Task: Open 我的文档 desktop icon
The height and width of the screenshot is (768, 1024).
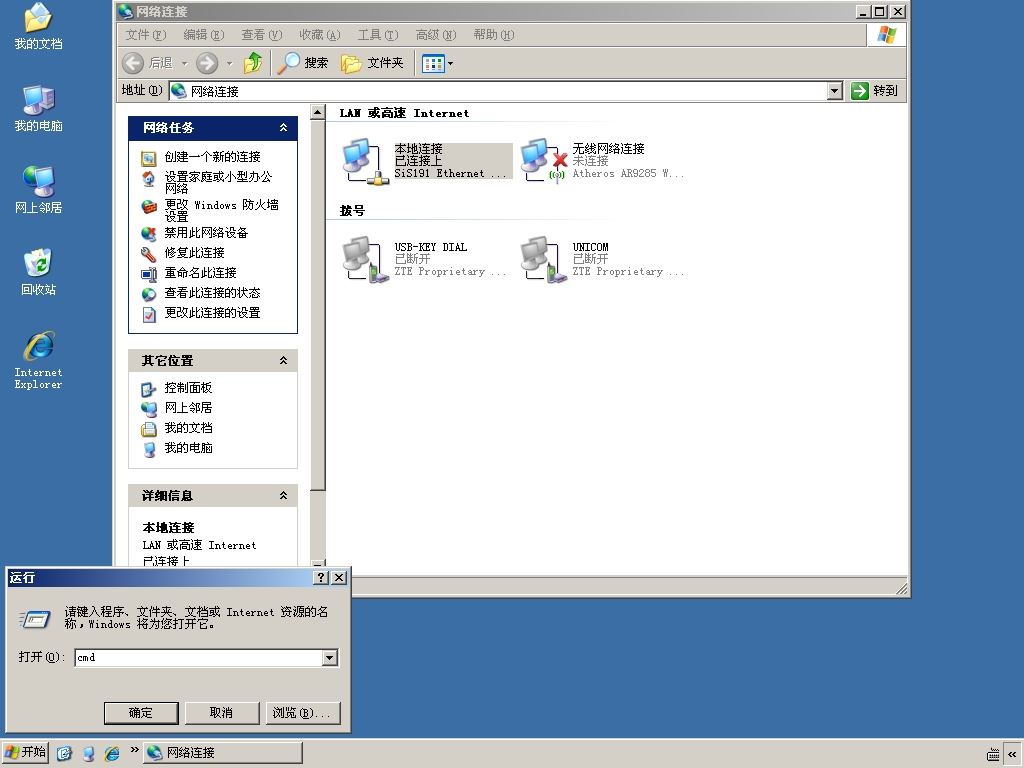Action: point(39,27)
